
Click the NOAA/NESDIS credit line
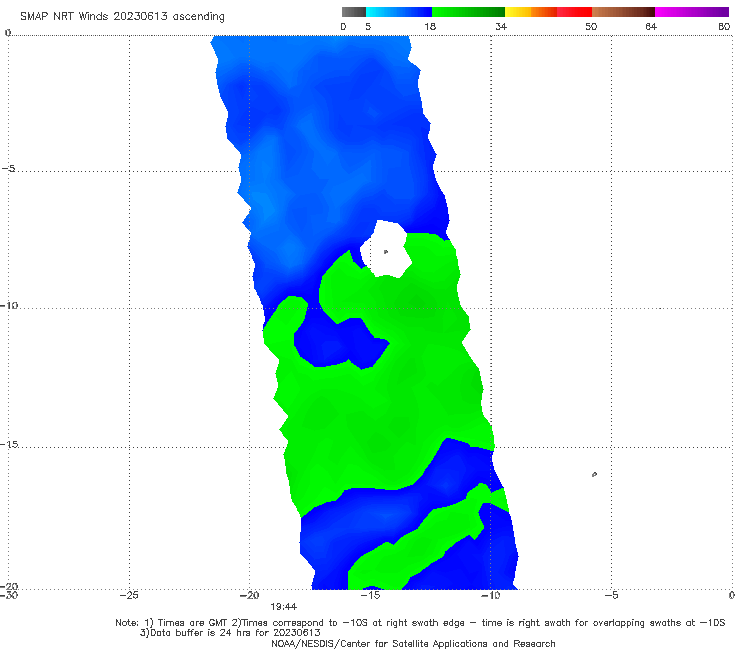413,643
